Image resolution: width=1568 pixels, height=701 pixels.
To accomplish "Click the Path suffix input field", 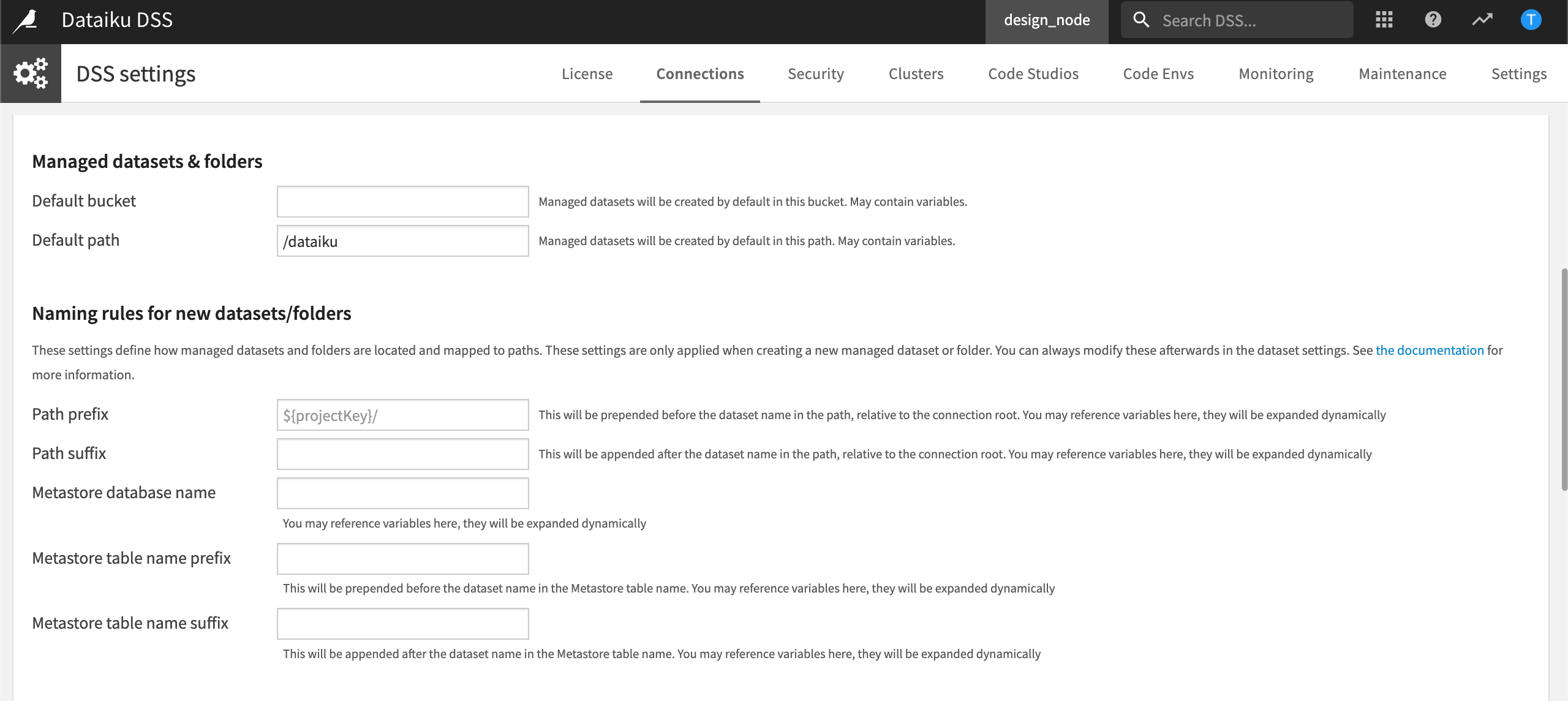I will click(x=402, y=453).
